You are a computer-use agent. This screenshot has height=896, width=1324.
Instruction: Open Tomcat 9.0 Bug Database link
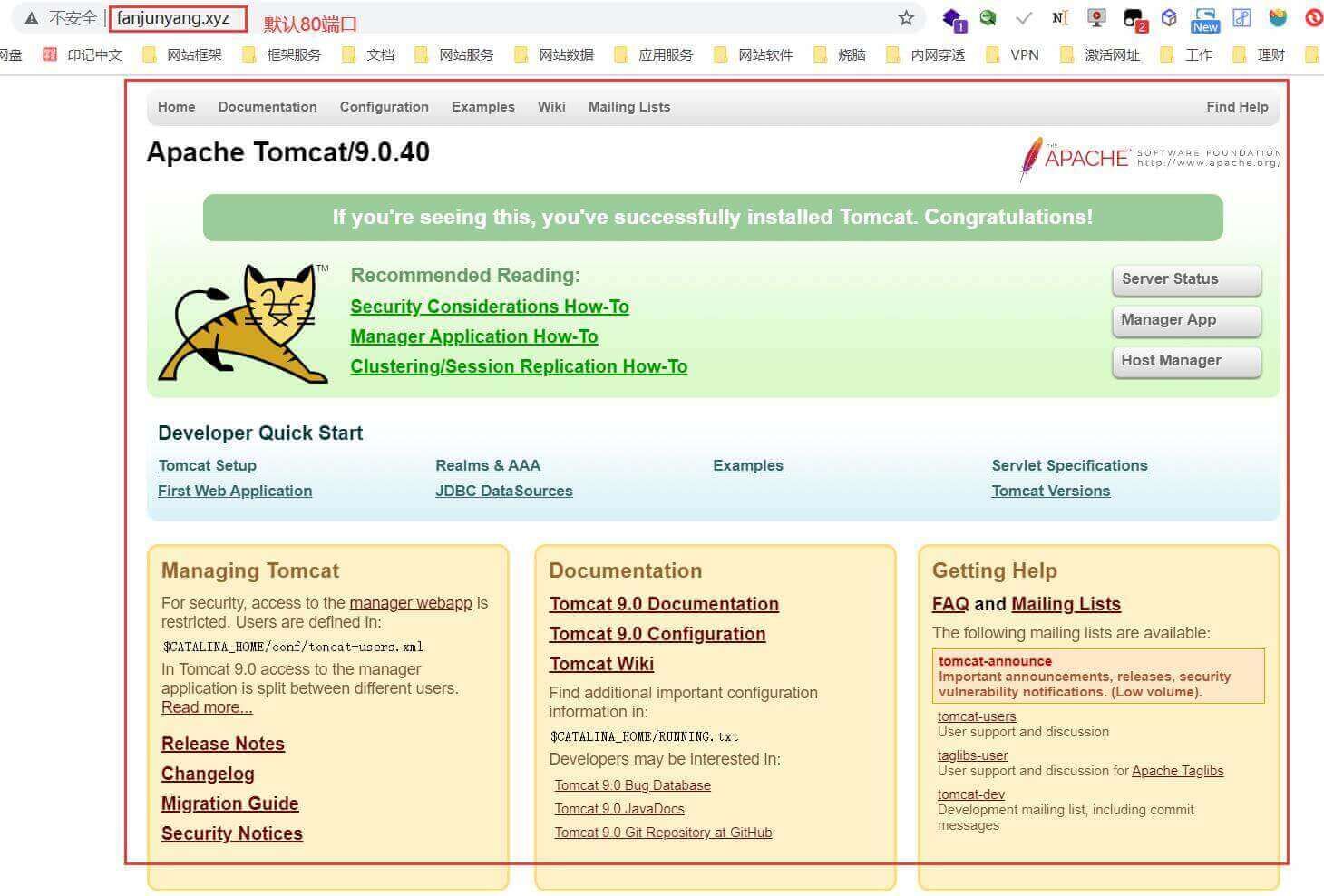tap(633, 785)
